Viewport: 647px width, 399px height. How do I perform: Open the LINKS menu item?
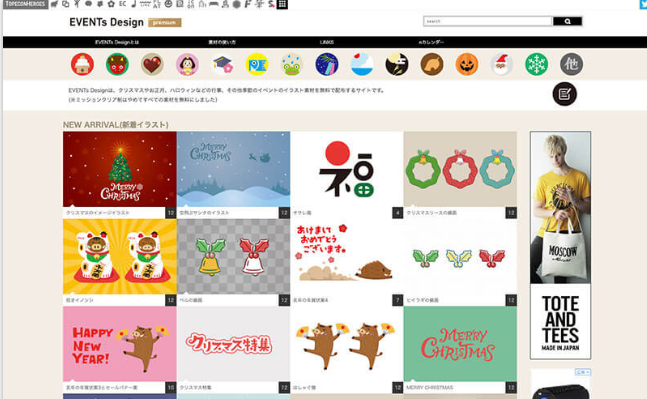327,42
